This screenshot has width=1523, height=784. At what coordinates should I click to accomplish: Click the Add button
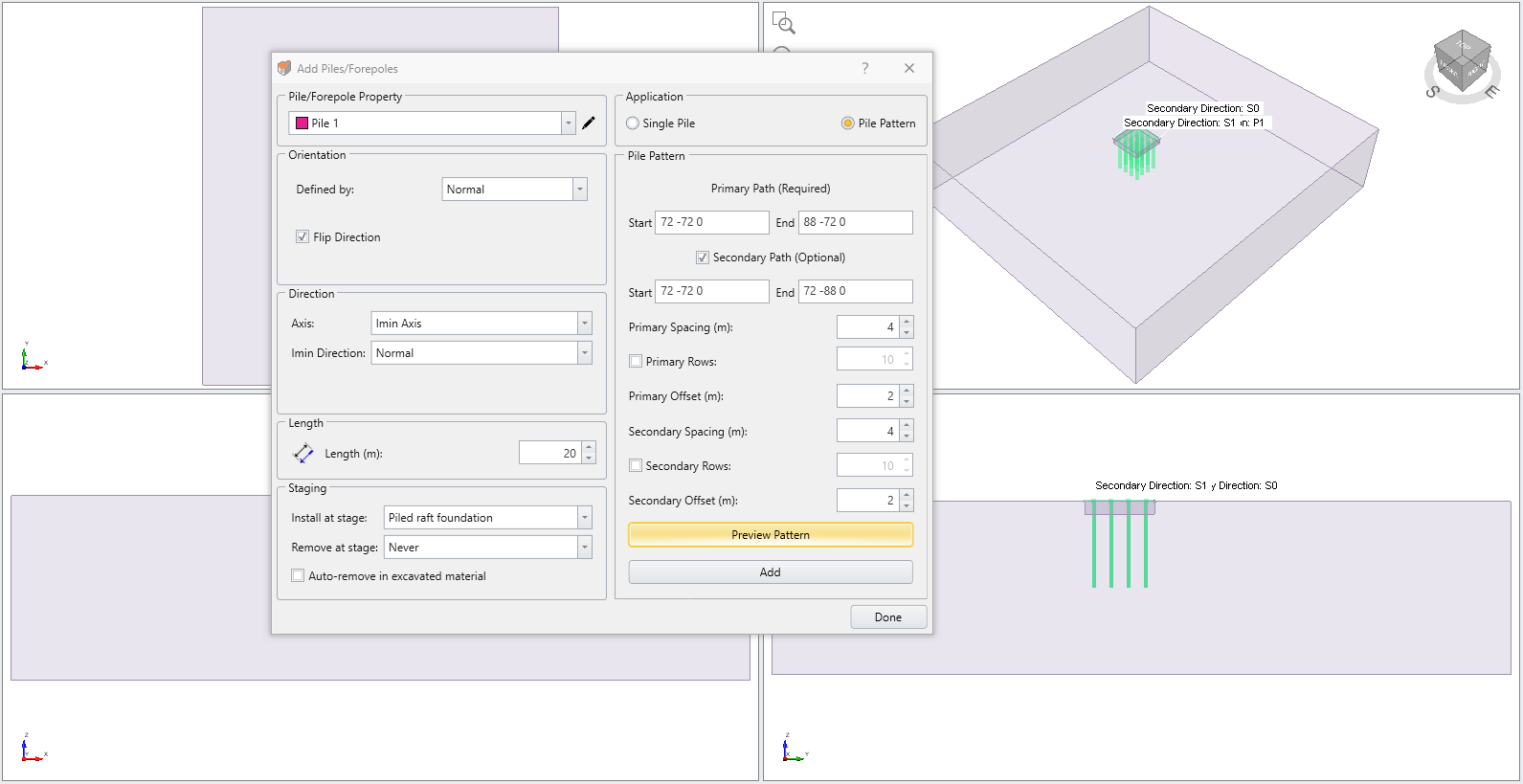(771, 572)
